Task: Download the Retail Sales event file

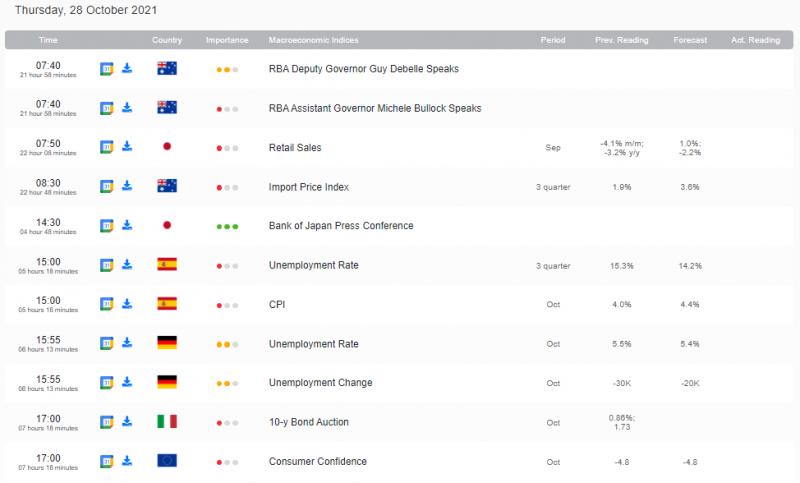Action: tap(127, 147)
